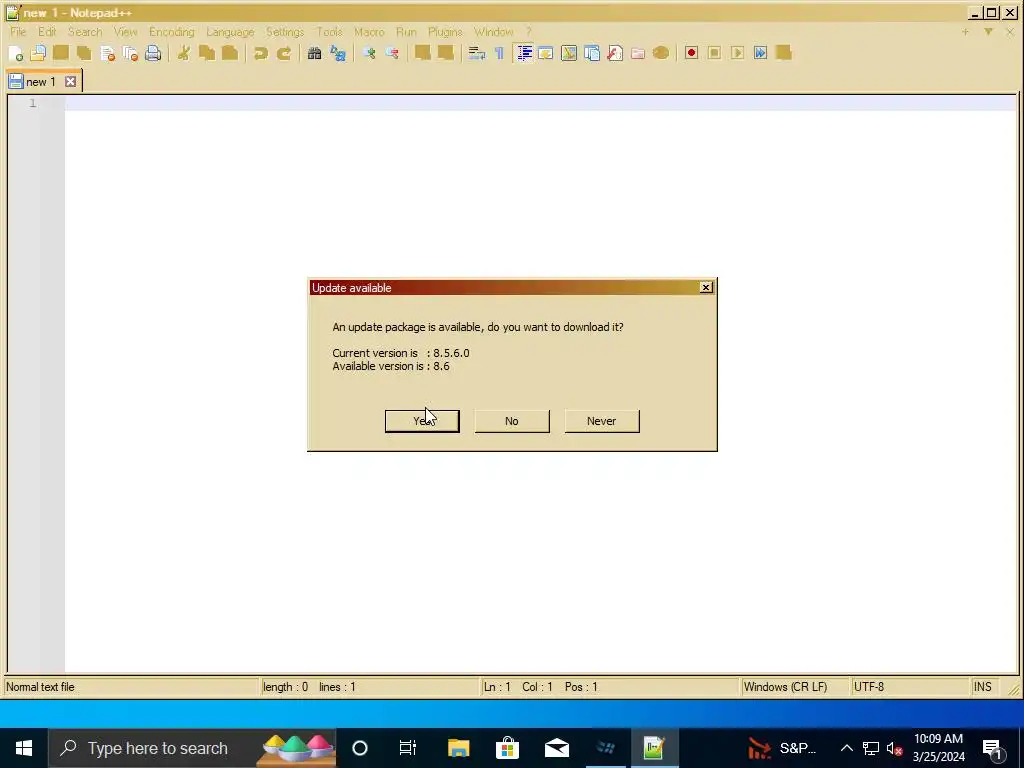Start macro recording with red dot icon
The height and width of the screenshot is (768, 1024).
pos(692,54)
